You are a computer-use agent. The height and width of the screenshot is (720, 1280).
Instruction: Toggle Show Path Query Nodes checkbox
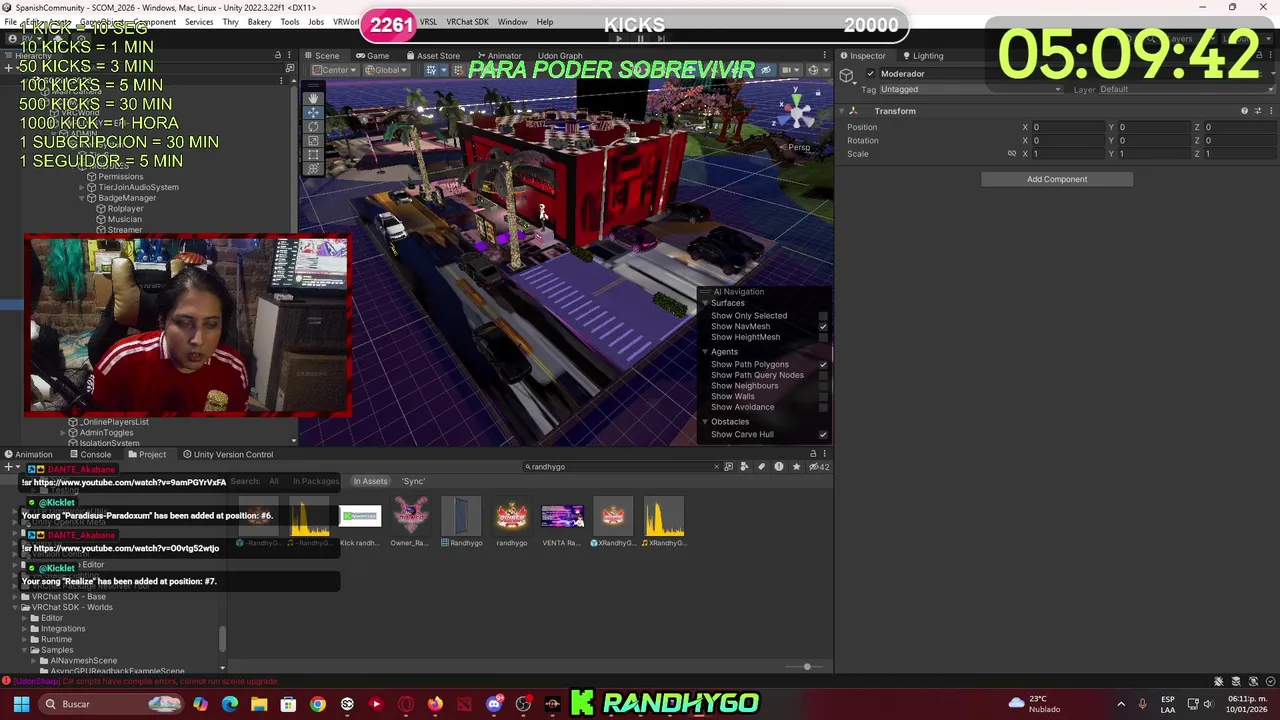pos(823,376)
